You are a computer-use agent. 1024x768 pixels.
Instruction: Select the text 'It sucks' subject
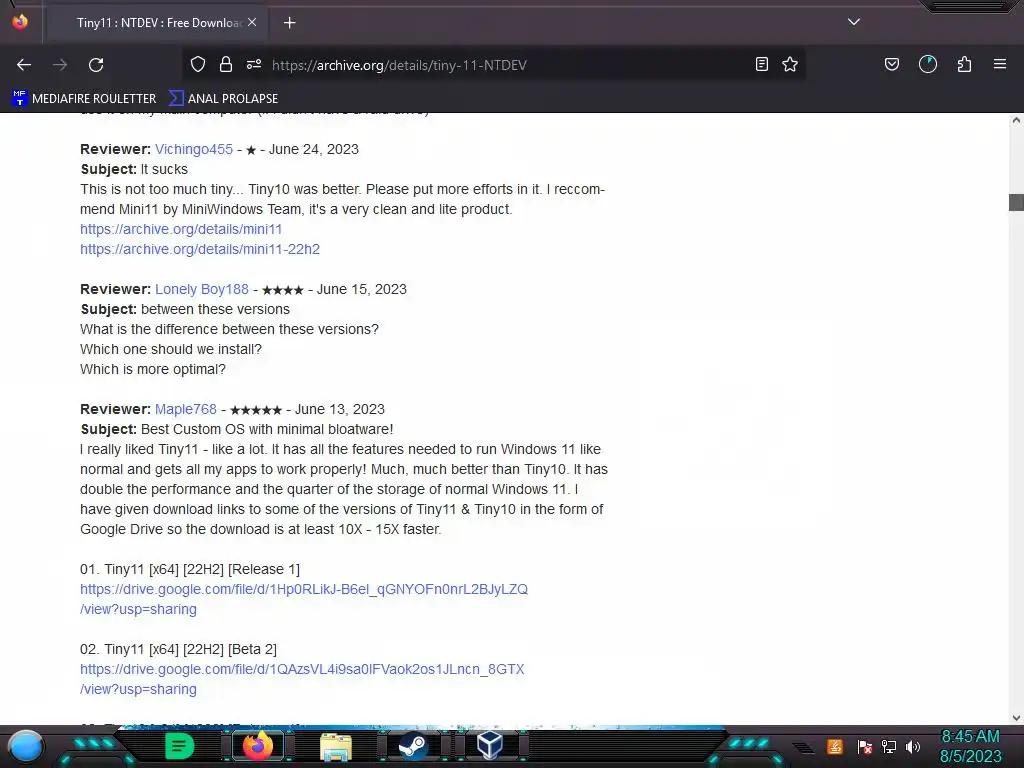(x=164, y=169)
